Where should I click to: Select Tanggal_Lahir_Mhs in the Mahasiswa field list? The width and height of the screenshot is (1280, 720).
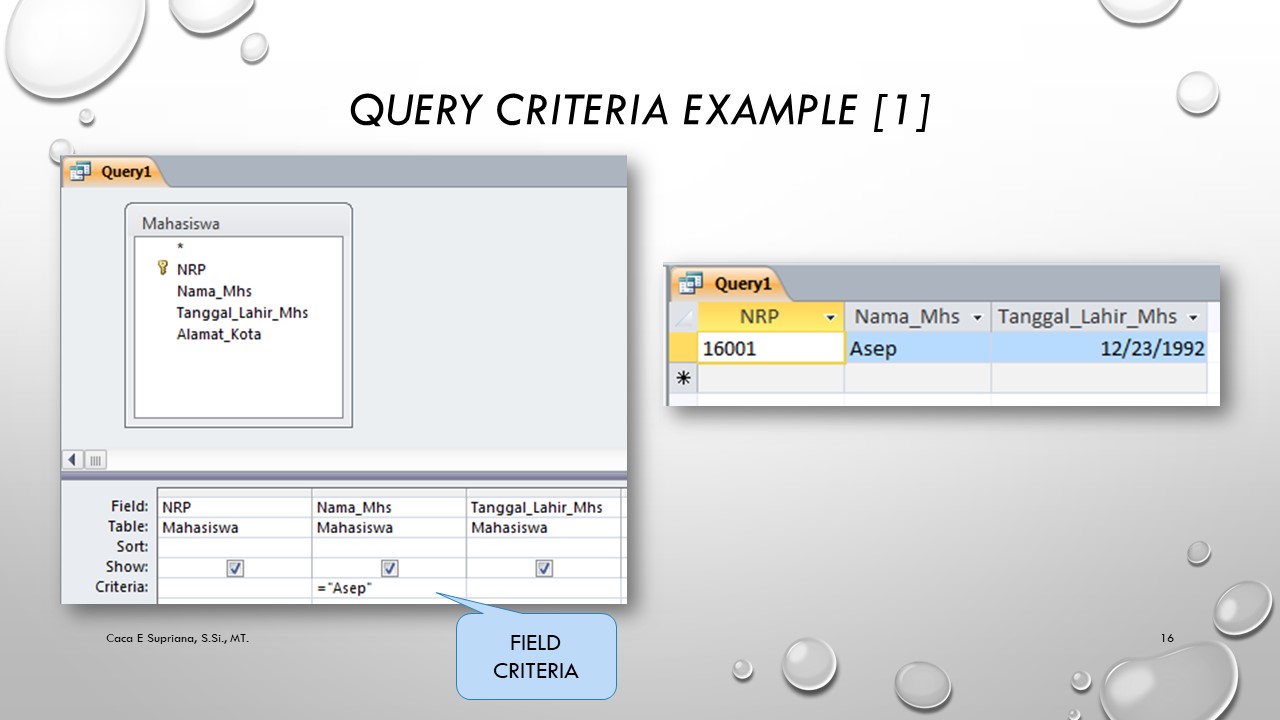242,313
